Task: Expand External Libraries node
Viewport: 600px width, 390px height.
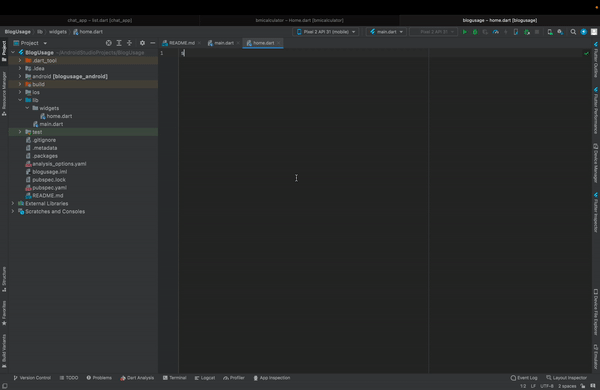Action: 13,204
